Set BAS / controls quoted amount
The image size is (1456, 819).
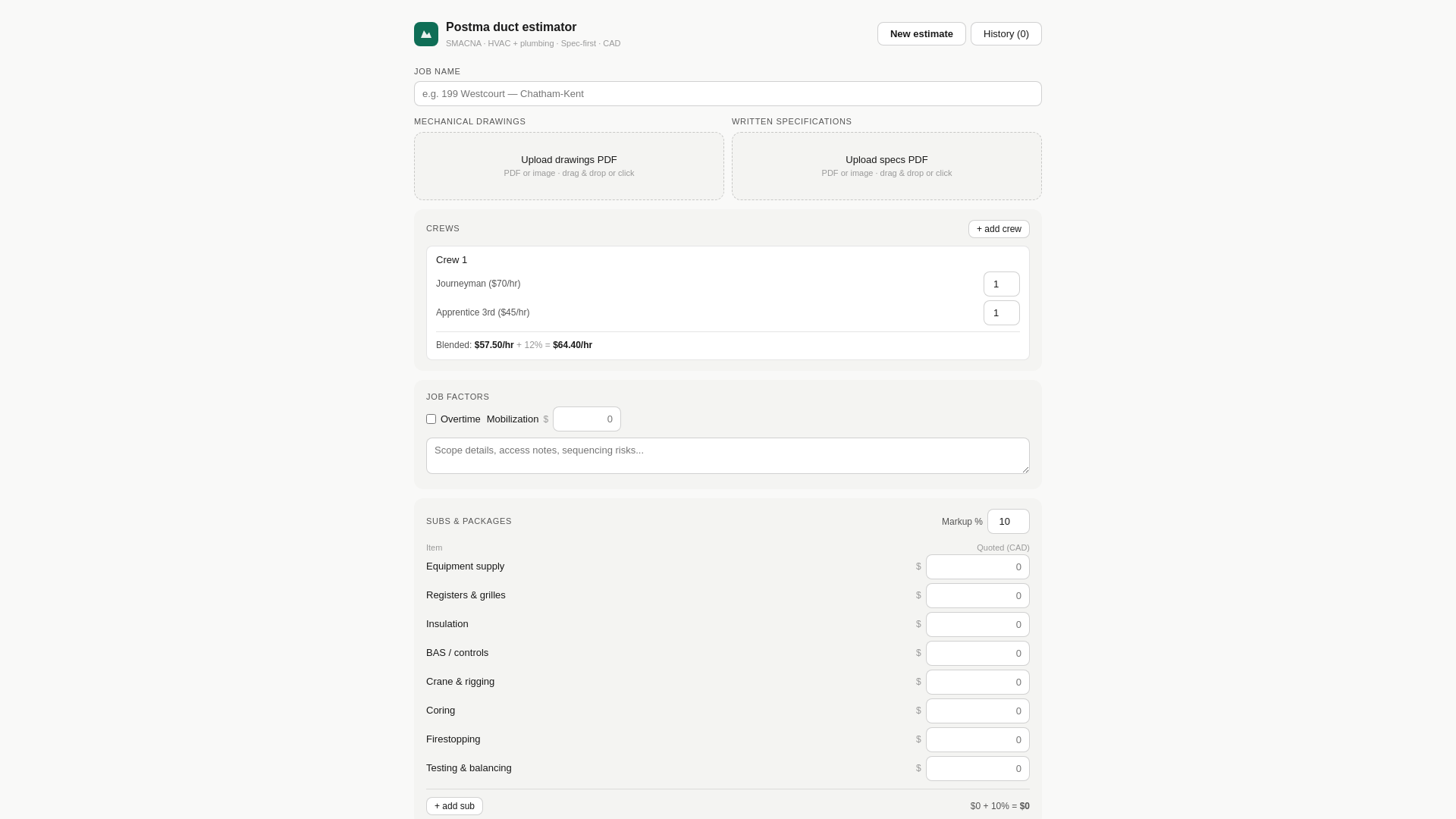[x=977, y=654]
